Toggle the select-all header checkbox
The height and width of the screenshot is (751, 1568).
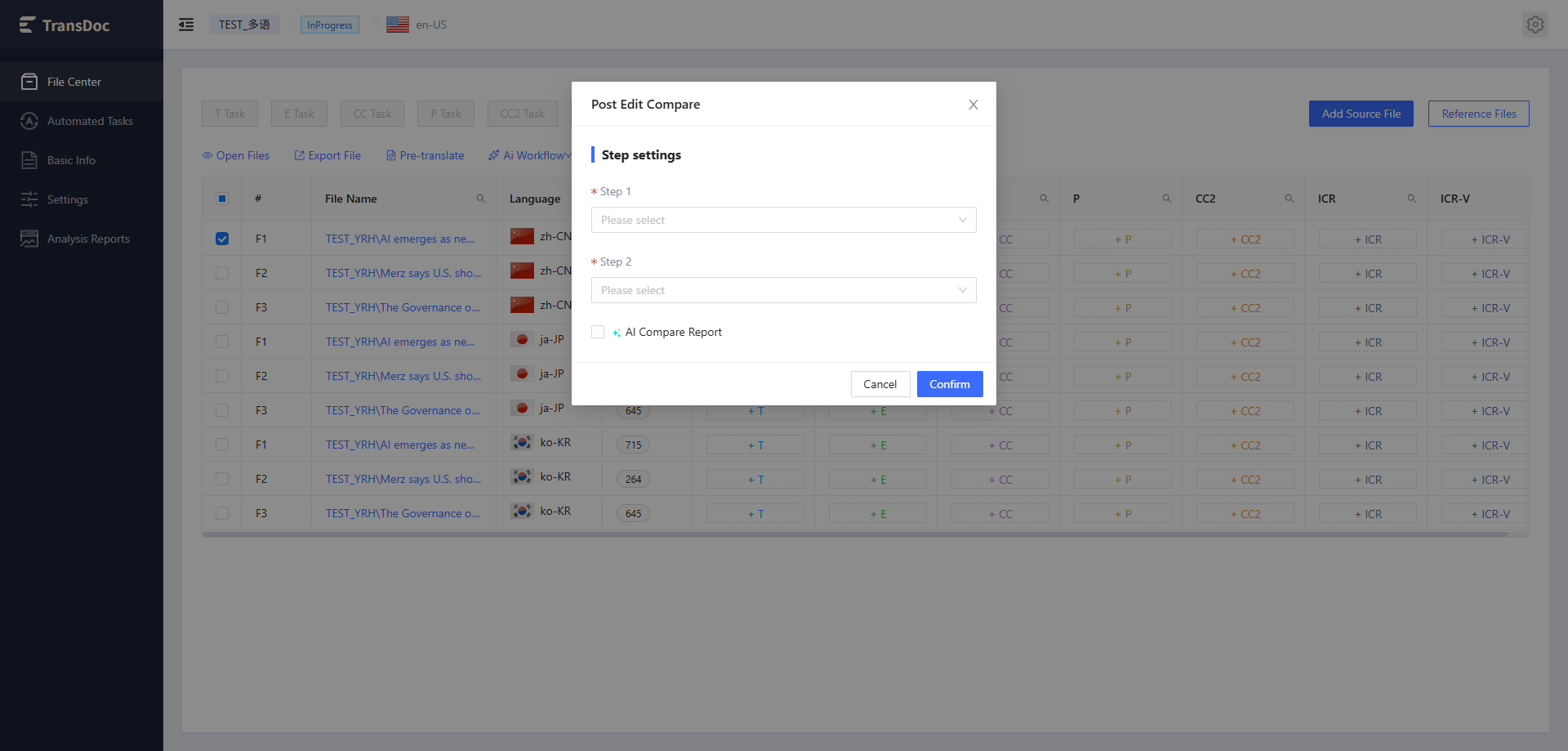(x=222, y=199)
